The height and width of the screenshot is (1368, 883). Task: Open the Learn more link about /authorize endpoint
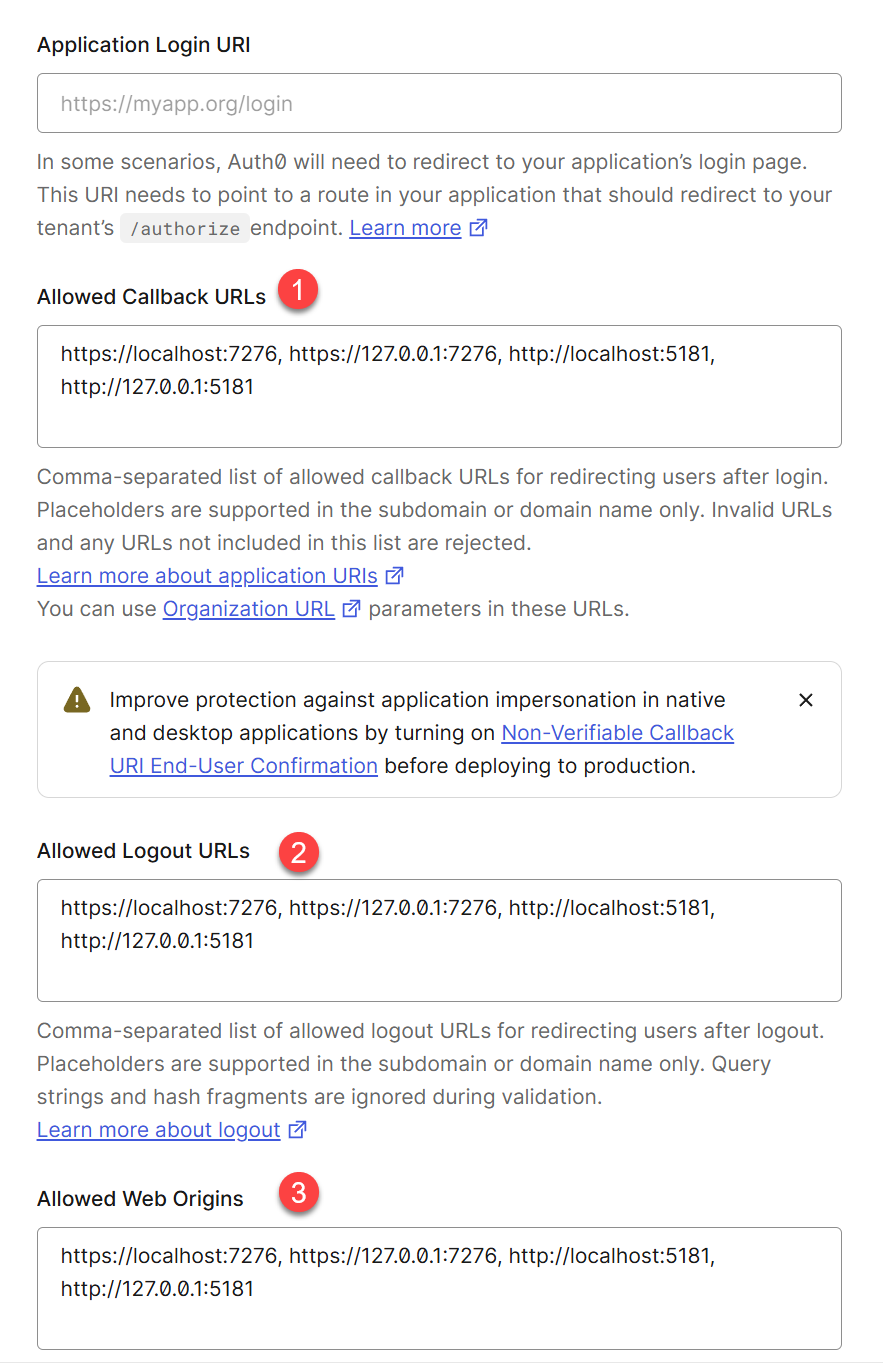[405, 228]
